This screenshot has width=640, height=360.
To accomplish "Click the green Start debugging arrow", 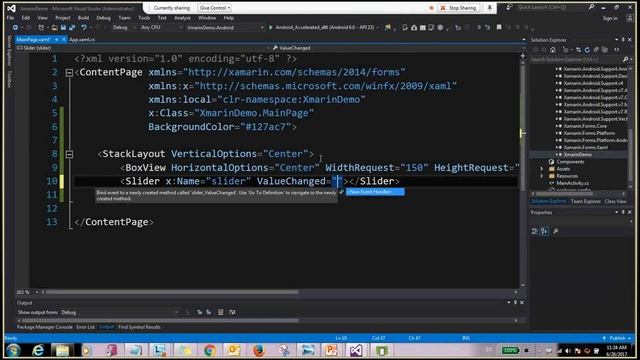I will click(x=270, y=27).
